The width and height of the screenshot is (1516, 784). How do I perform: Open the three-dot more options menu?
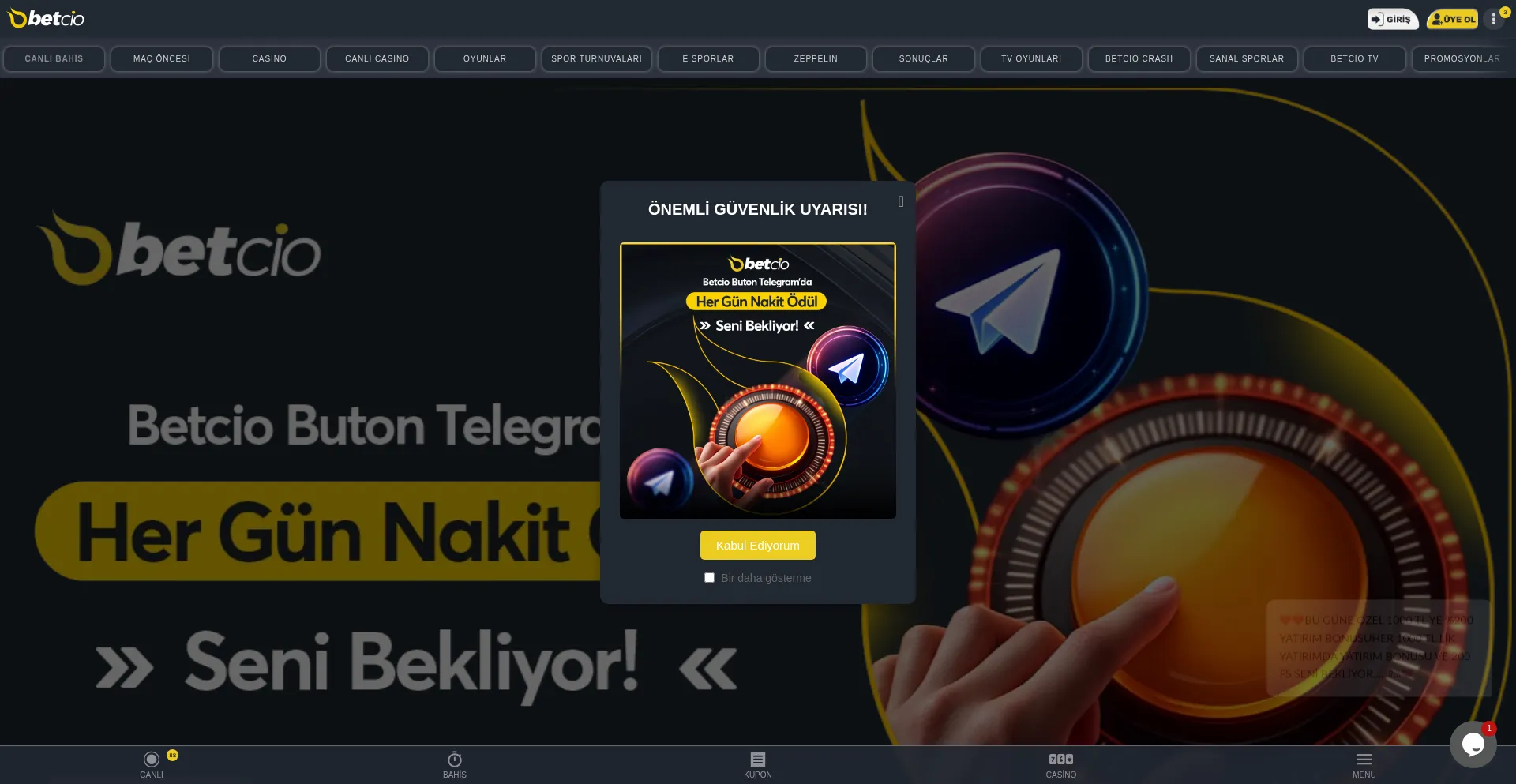[1493, 19]
